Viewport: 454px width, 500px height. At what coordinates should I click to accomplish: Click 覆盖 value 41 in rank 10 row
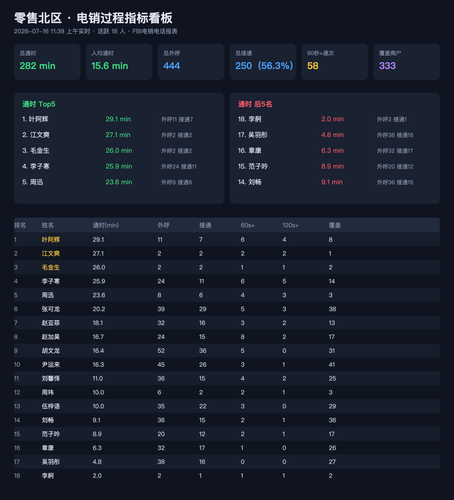(x=332, y=365)
